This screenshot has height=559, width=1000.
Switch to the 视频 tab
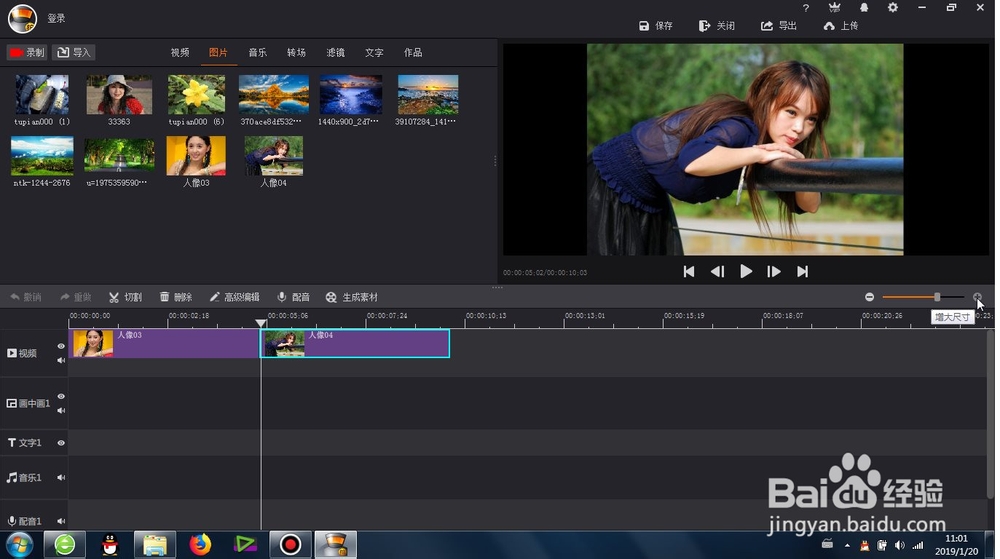tap(180, 52)
